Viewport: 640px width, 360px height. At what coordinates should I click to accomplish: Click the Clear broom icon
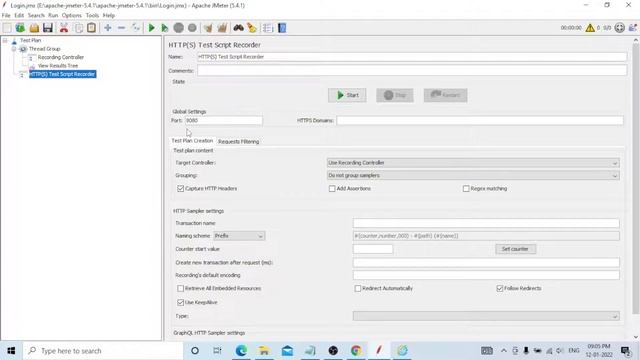click(x=208, y=28)
